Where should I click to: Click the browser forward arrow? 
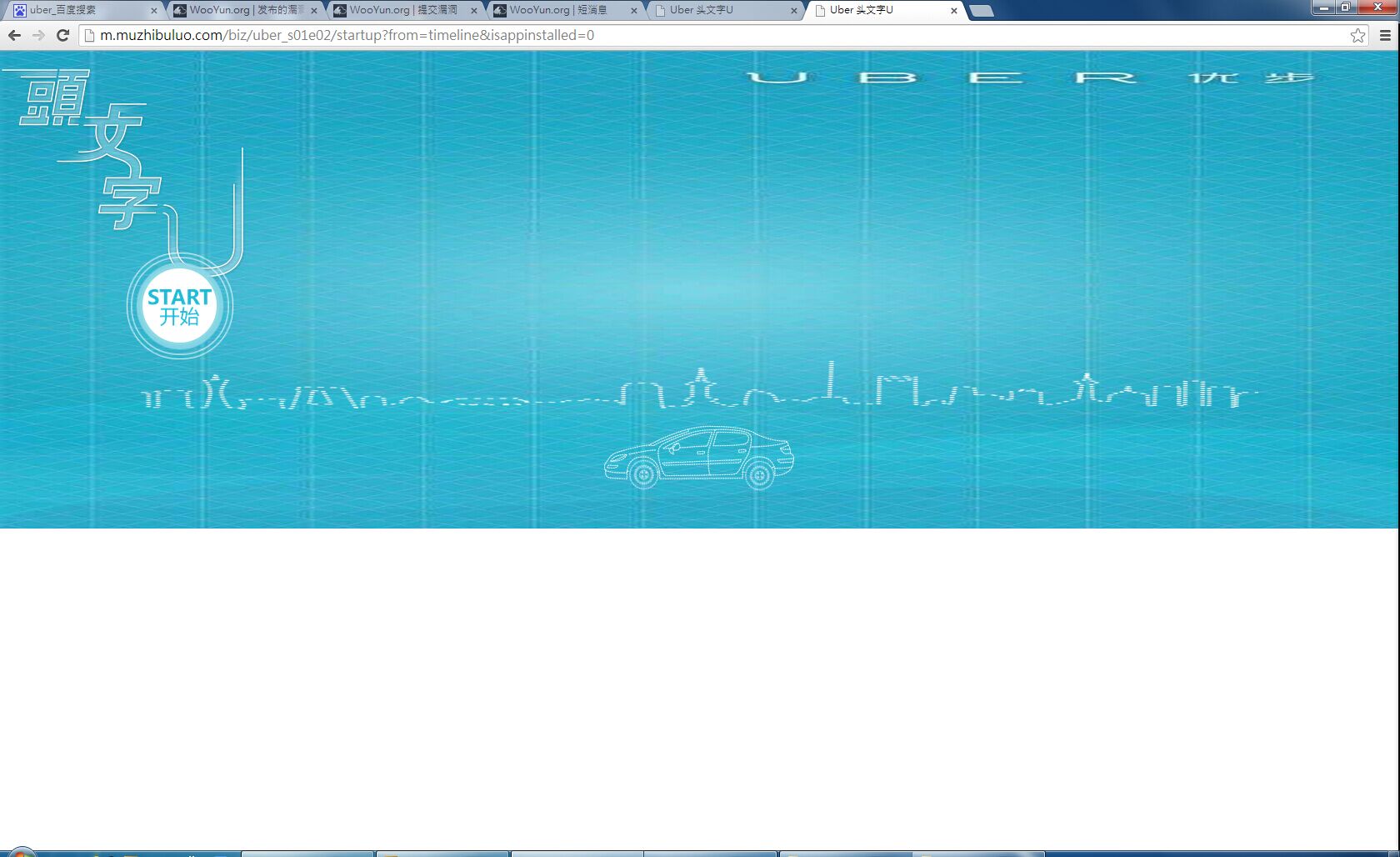(38, 35)
